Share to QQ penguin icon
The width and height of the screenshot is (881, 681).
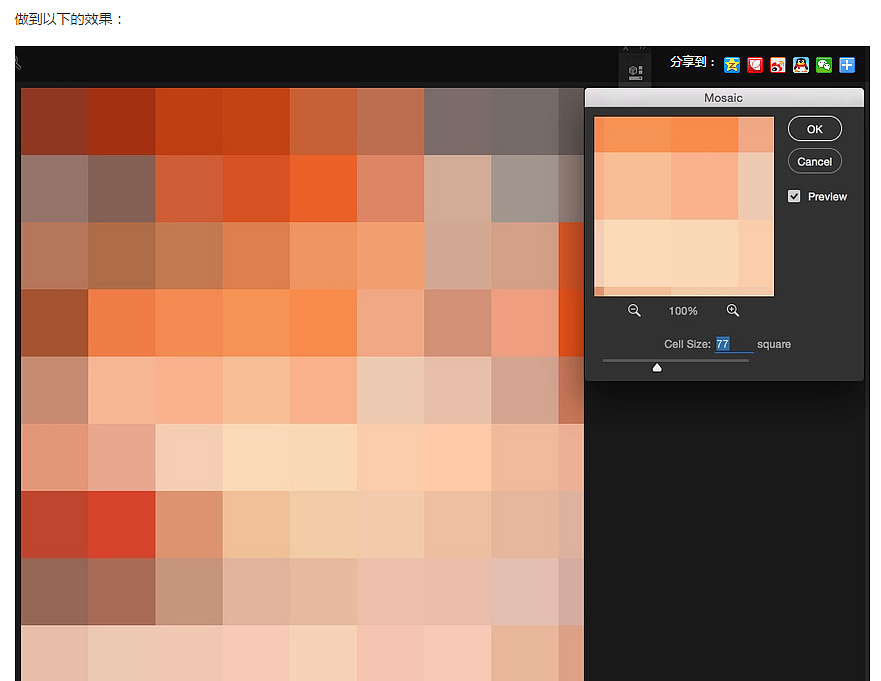pos(801,65)
